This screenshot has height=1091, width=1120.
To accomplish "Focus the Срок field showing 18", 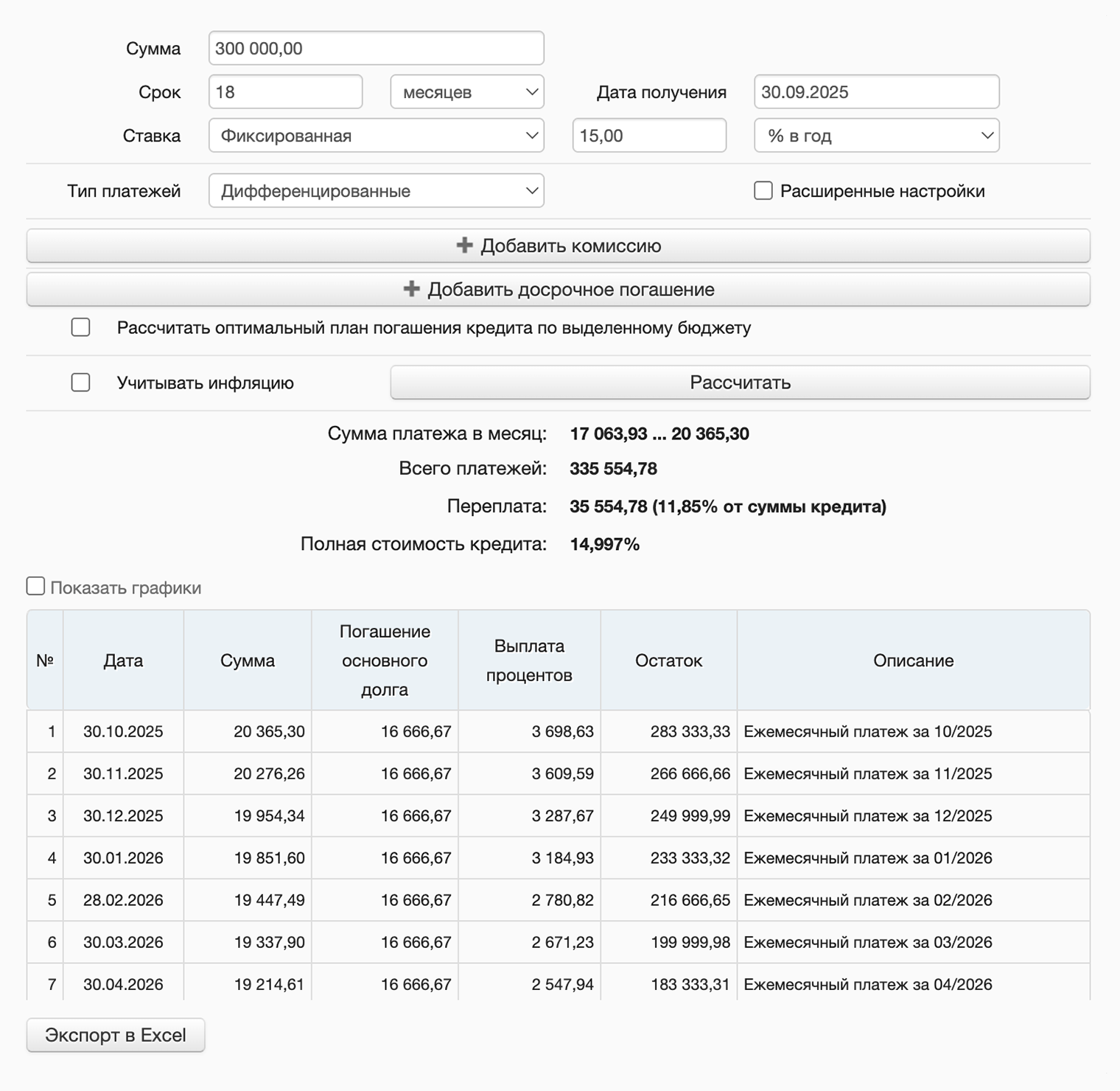I will (285, 92).
